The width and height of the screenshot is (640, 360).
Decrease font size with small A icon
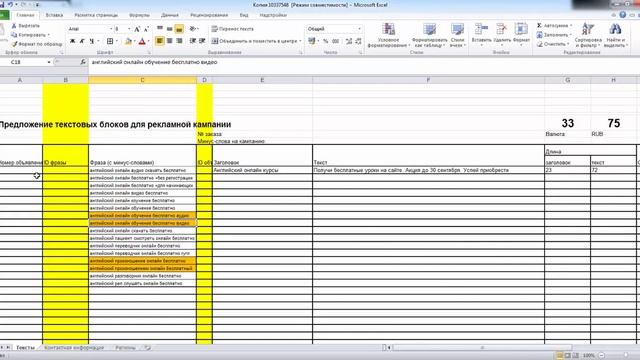[146, 29]
